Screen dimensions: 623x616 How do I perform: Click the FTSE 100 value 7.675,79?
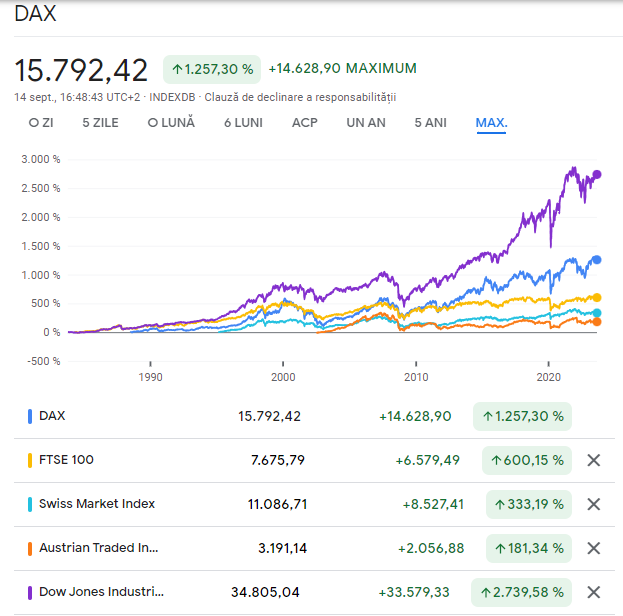click(278, 461)
